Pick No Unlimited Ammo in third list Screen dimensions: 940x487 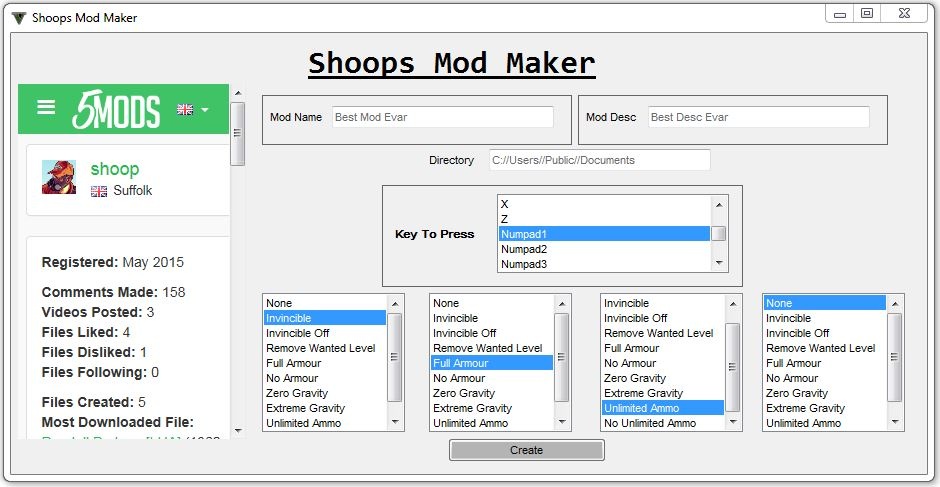(650, 423)
